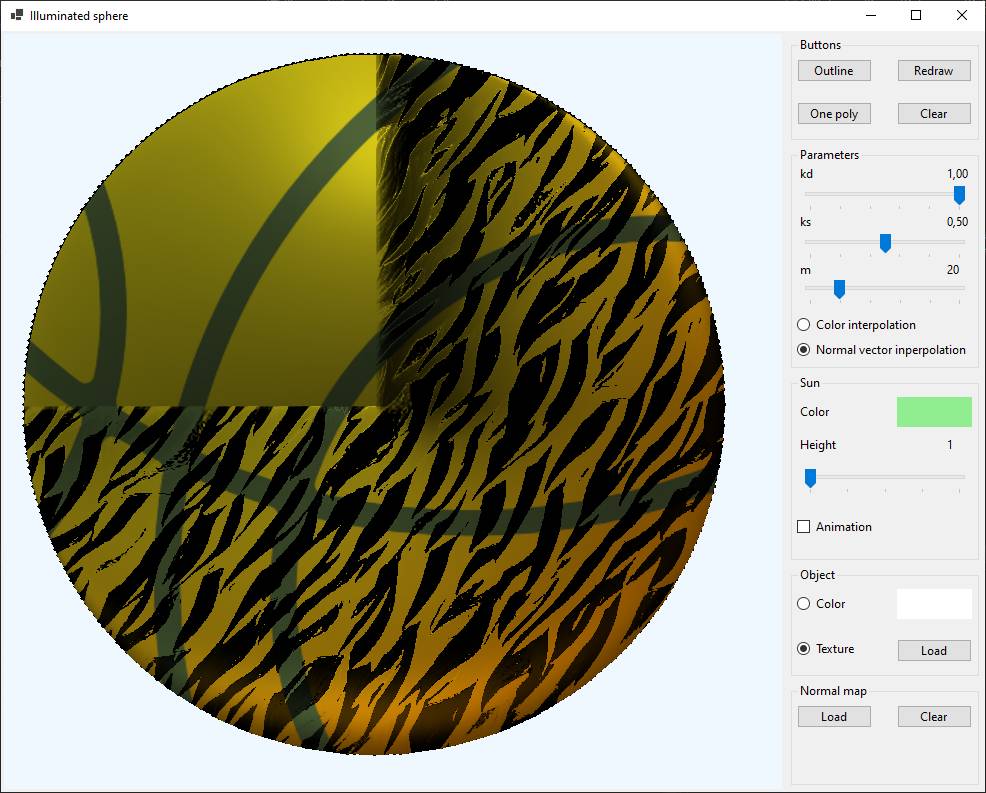
Task: Click the kd slider thumb
Action: [959, 195]
